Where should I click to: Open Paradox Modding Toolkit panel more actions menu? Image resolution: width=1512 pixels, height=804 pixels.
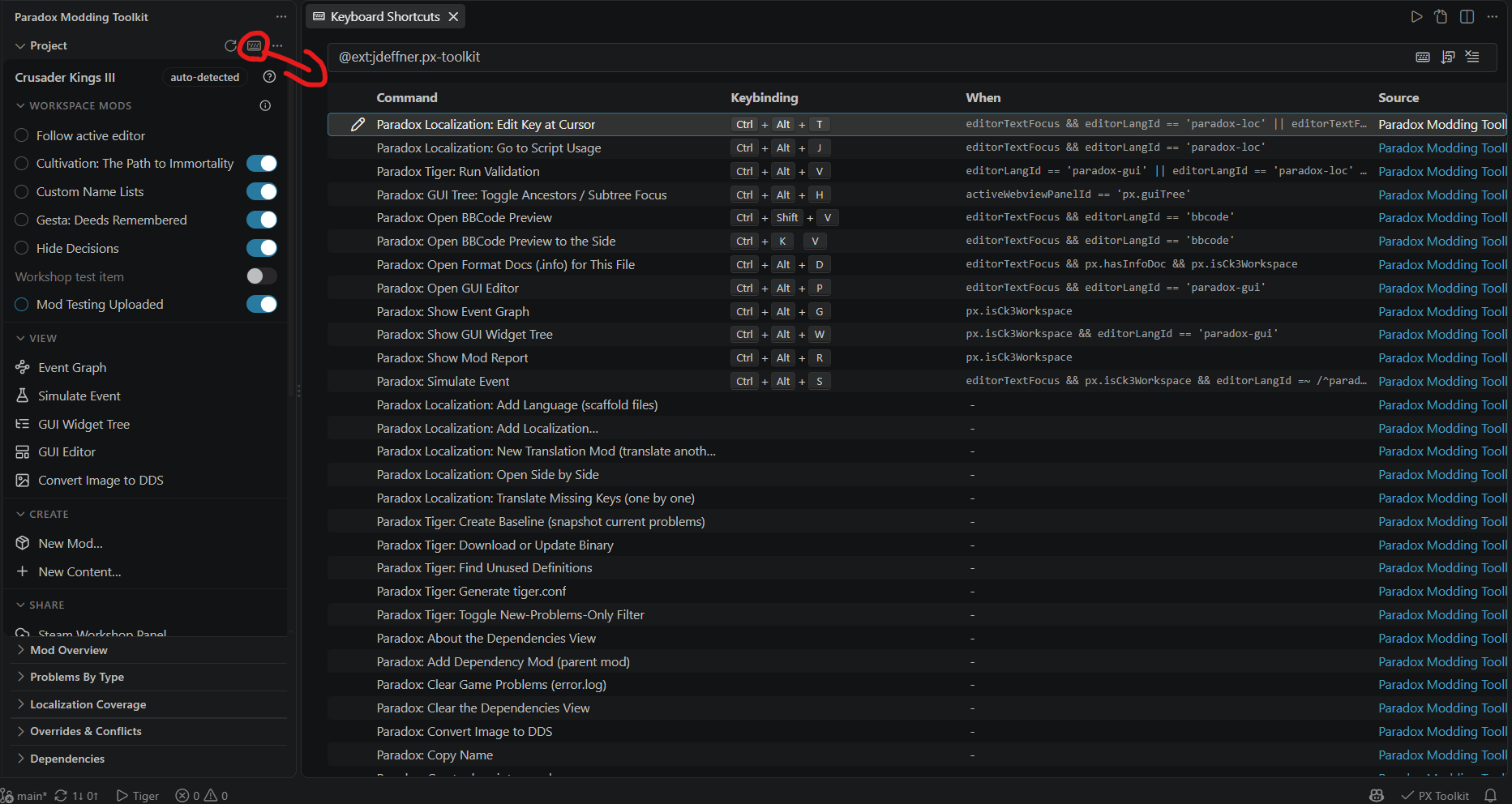pos(281,17)
